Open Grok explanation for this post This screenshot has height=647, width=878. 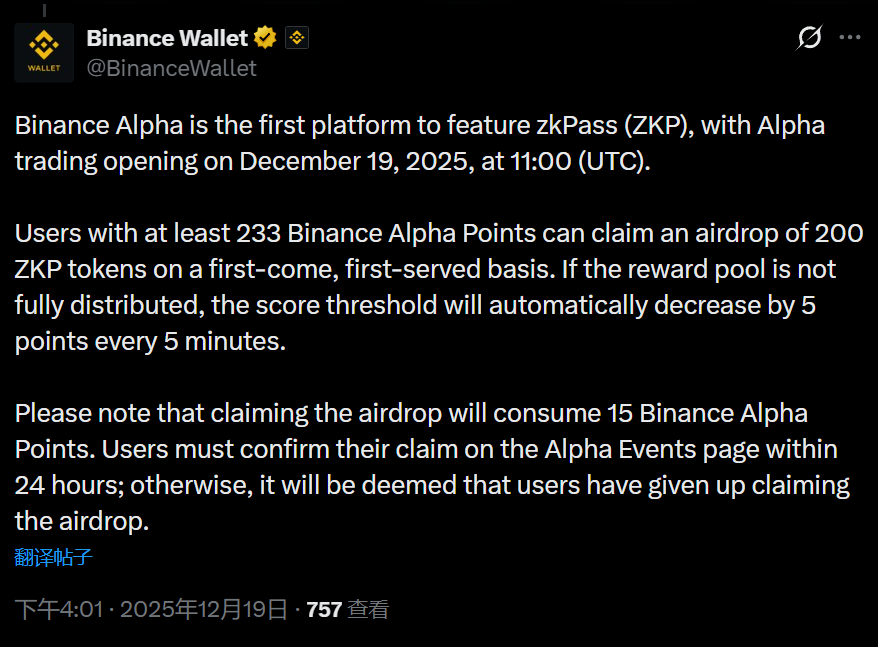(809, 38)
